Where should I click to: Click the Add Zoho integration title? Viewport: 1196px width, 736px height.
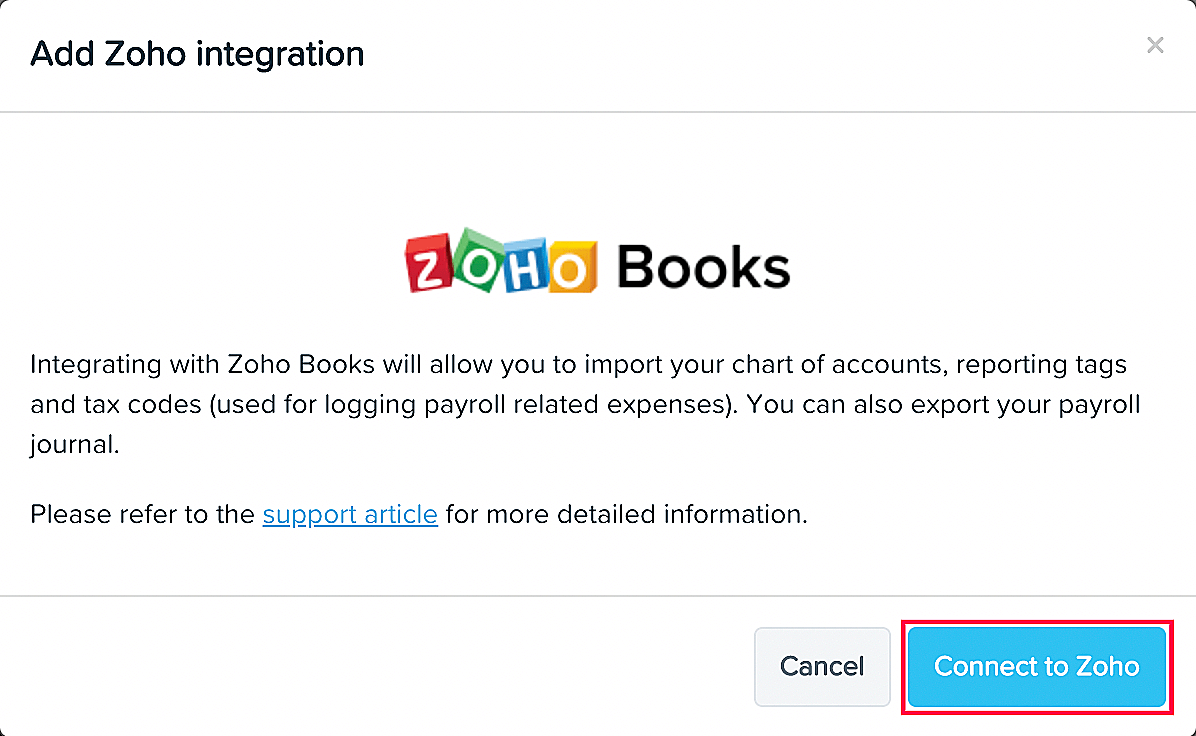197,54
